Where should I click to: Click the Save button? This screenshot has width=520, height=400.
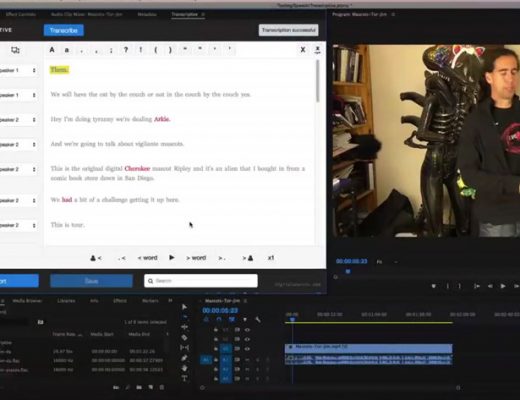[x=91, y=281]
